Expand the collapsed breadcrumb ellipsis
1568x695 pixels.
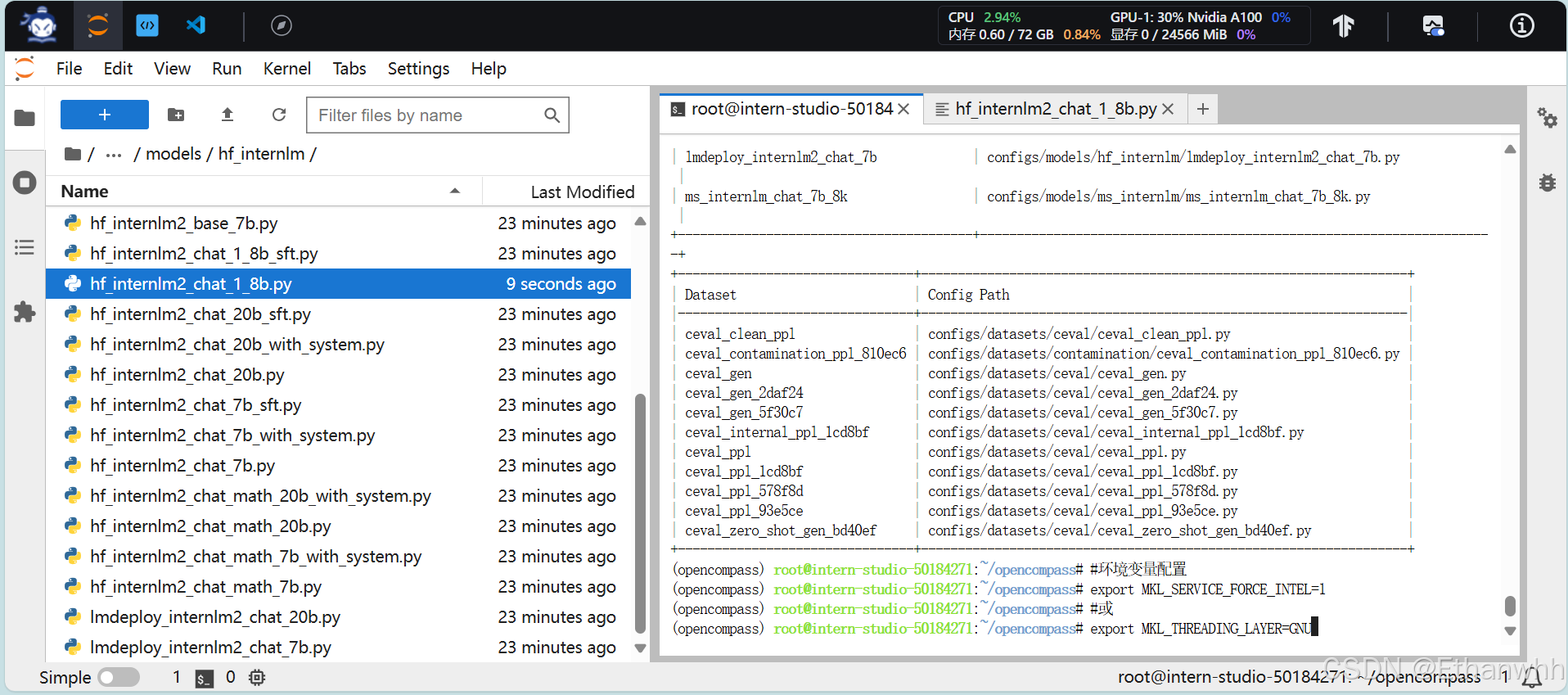(114, 155)
